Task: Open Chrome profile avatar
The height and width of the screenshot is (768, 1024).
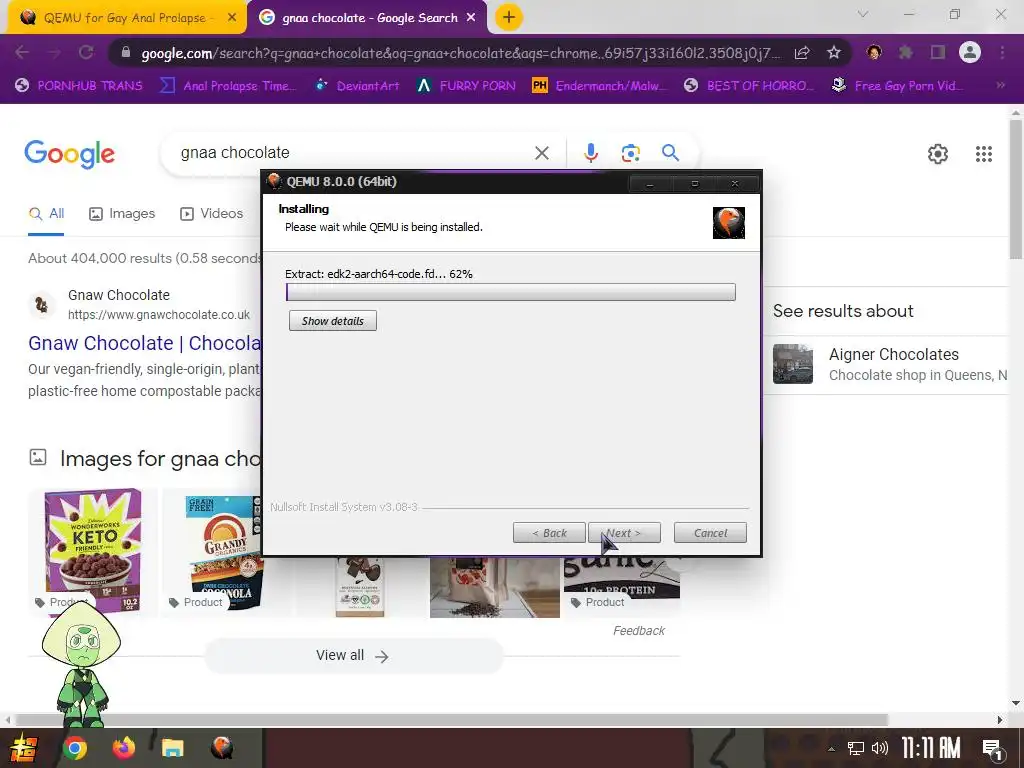Action: [970, 52]
